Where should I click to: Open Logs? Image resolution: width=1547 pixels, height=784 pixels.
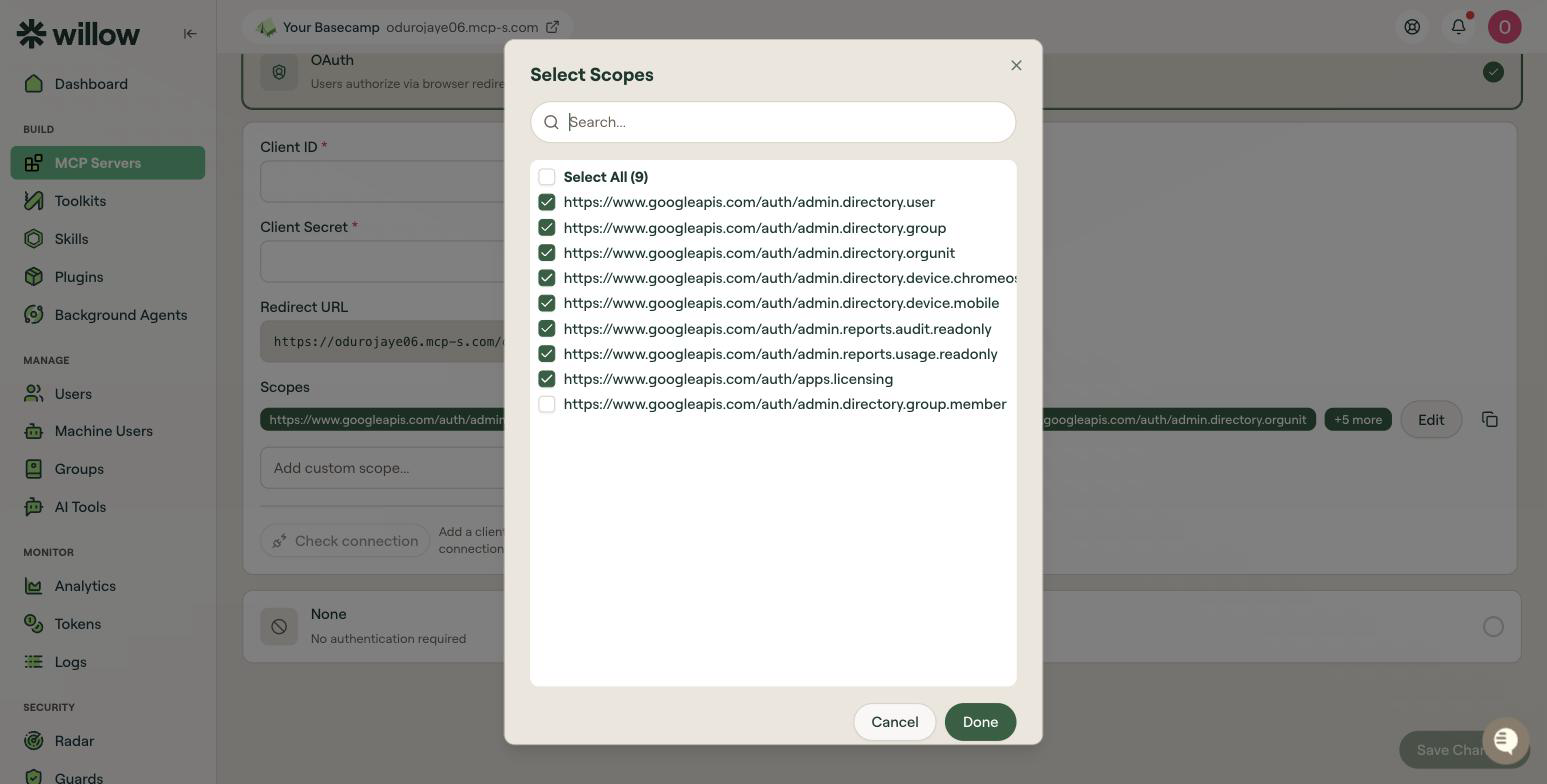[x=108, y=662]
